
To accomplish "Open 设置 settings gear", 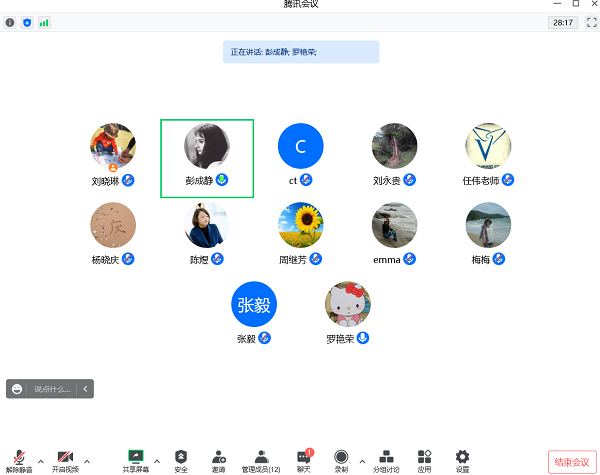I will 462,459.
